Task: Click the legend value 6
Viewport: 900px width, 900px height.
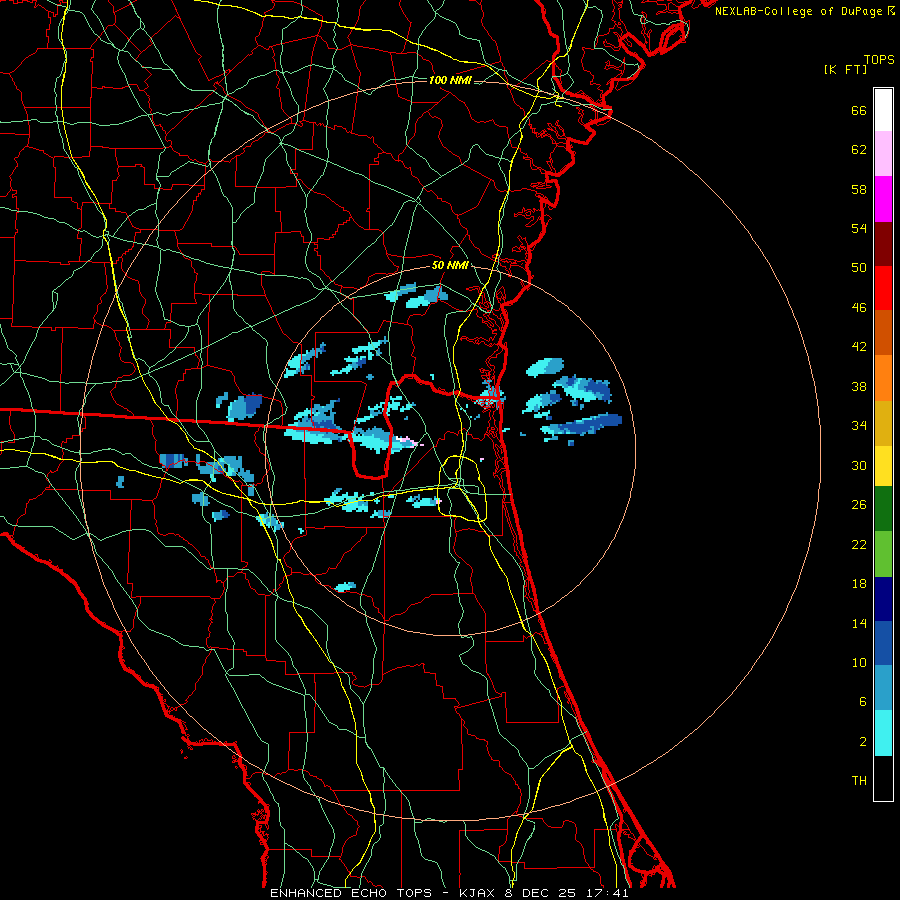Action: [x=863, y=702]
